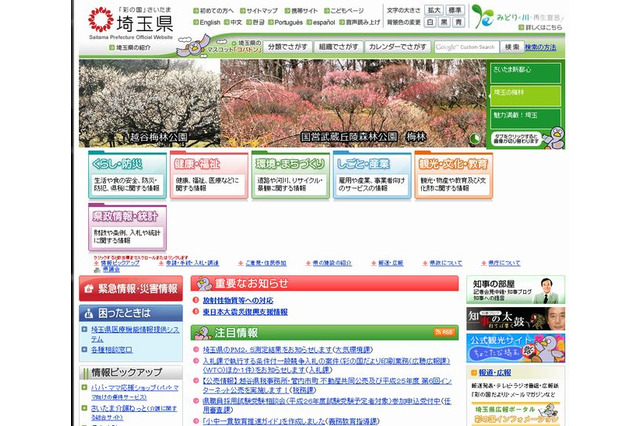Open 東日本大震災復興支援情報 link
Viewport: 640px width, 426px height.
245,312
